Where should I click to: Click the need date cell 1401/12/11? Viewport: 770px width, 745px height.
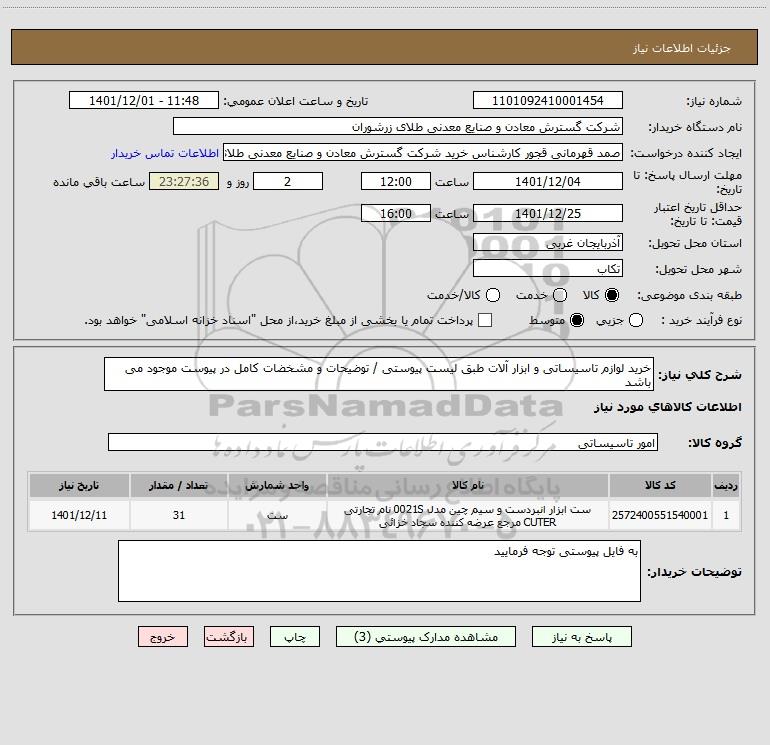(79, 515)
